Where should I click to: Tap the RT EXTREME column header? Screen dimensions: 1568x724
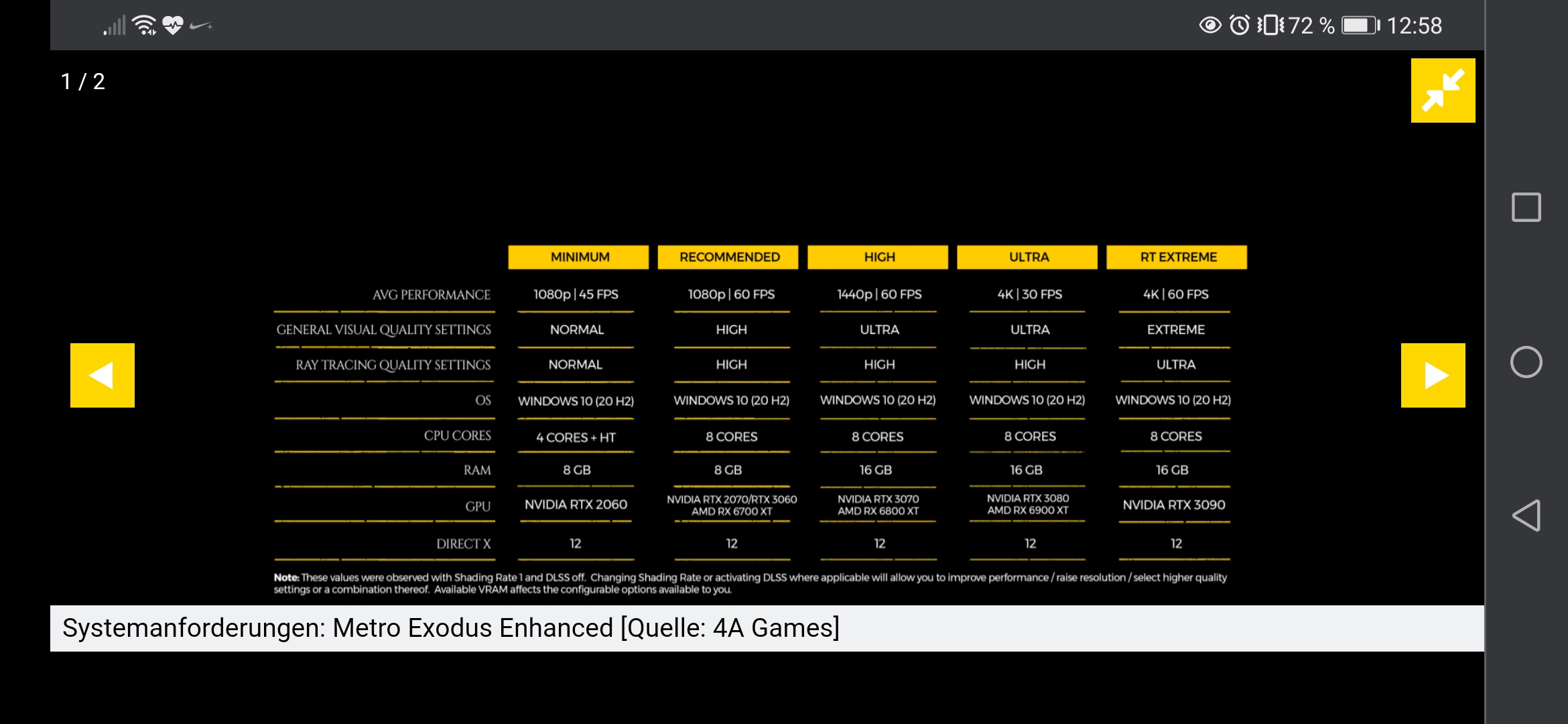point(1177,257)
